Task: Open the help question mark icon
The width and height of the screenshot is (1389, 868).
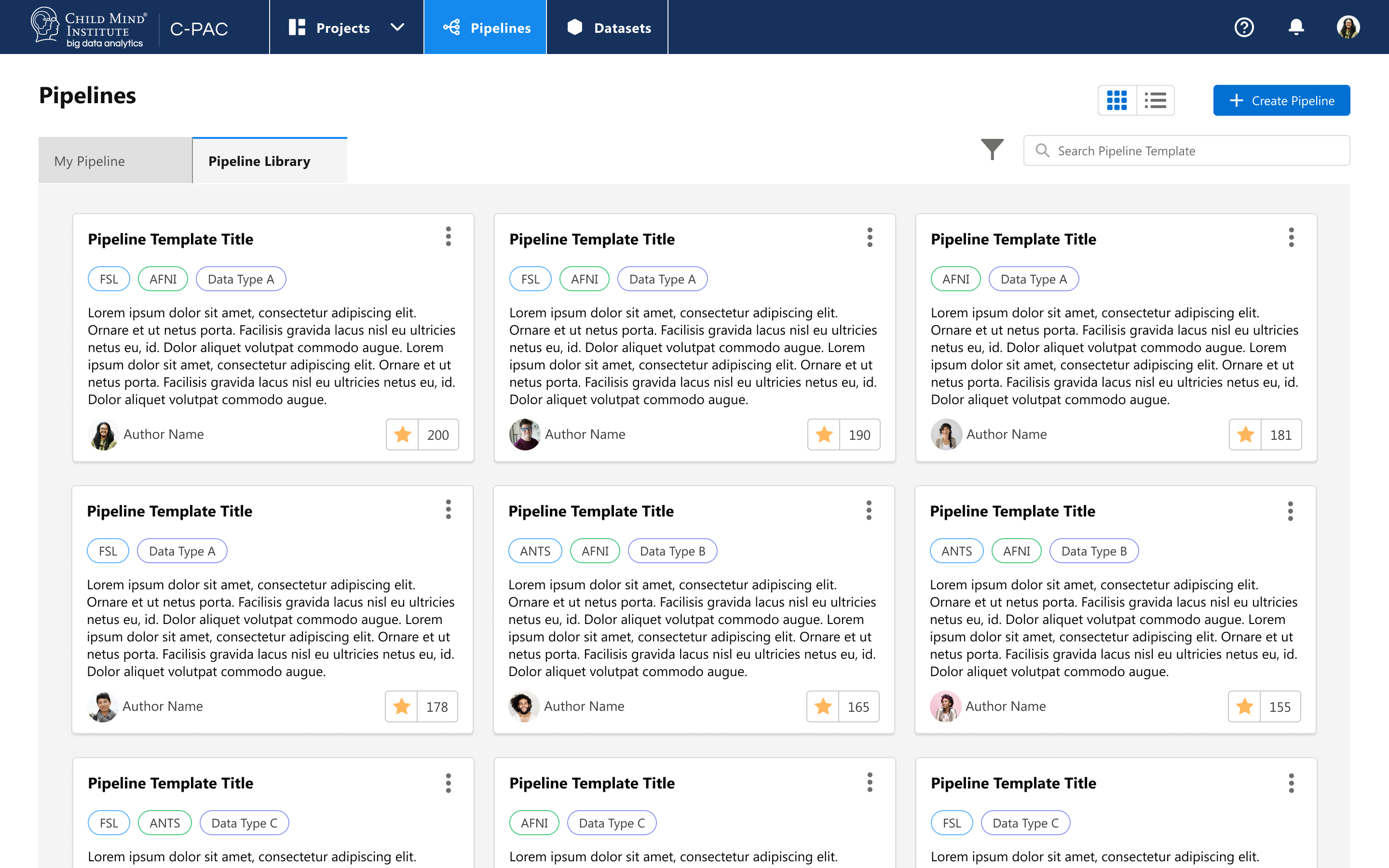Action: [x=1244, y=27]
